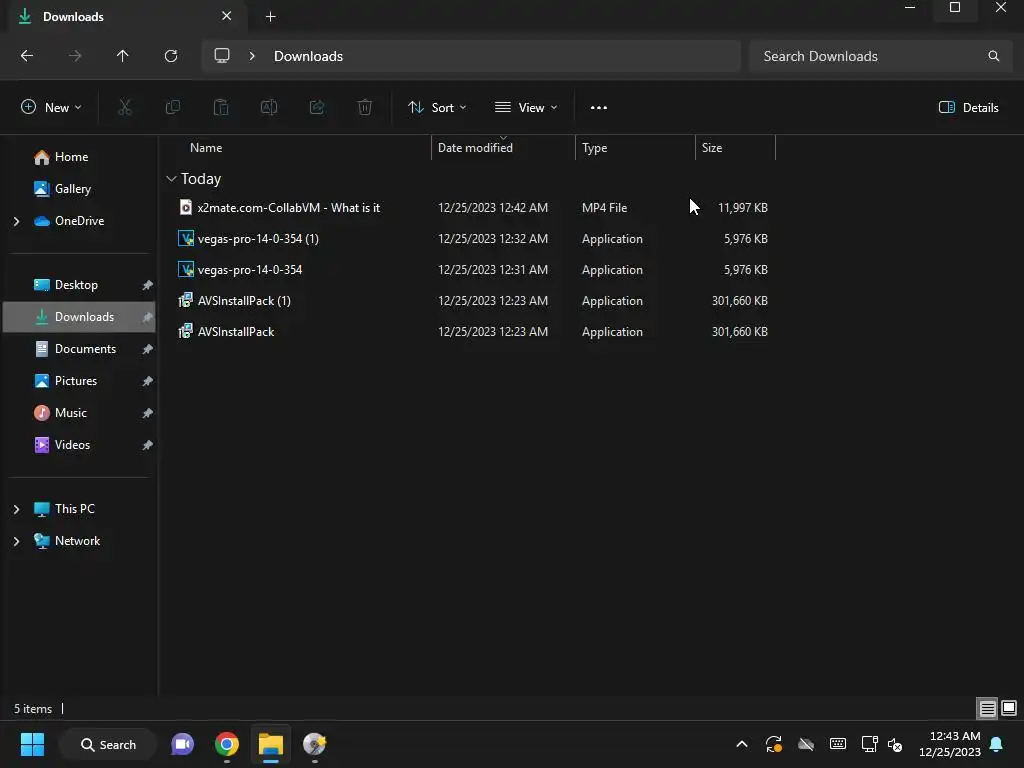Open Windows taskbar Search

[x=108, y=744]
